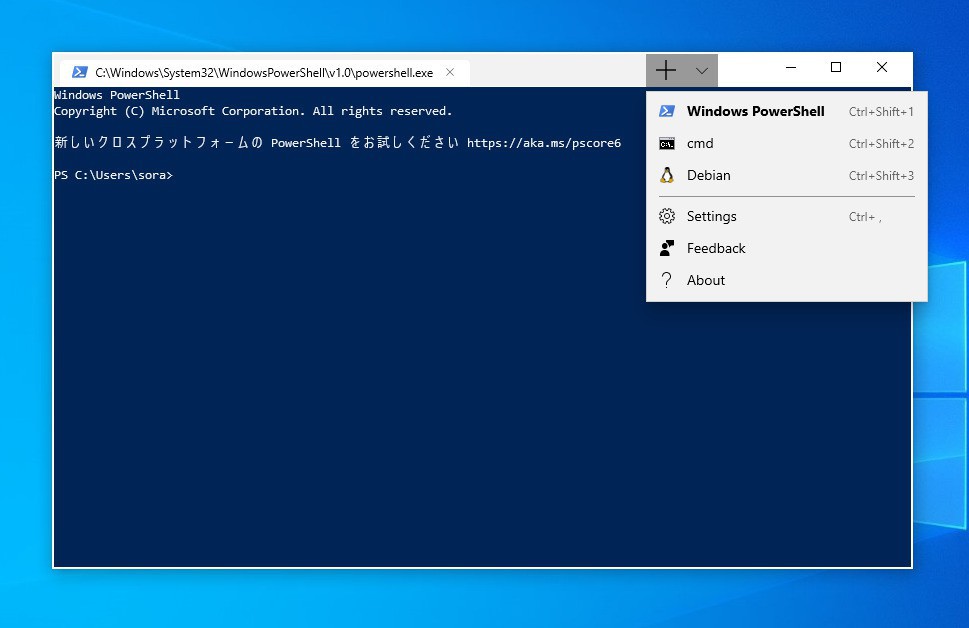Click the Feedback person icon
This screenshot has height=628, width=969.
(667, 249)
